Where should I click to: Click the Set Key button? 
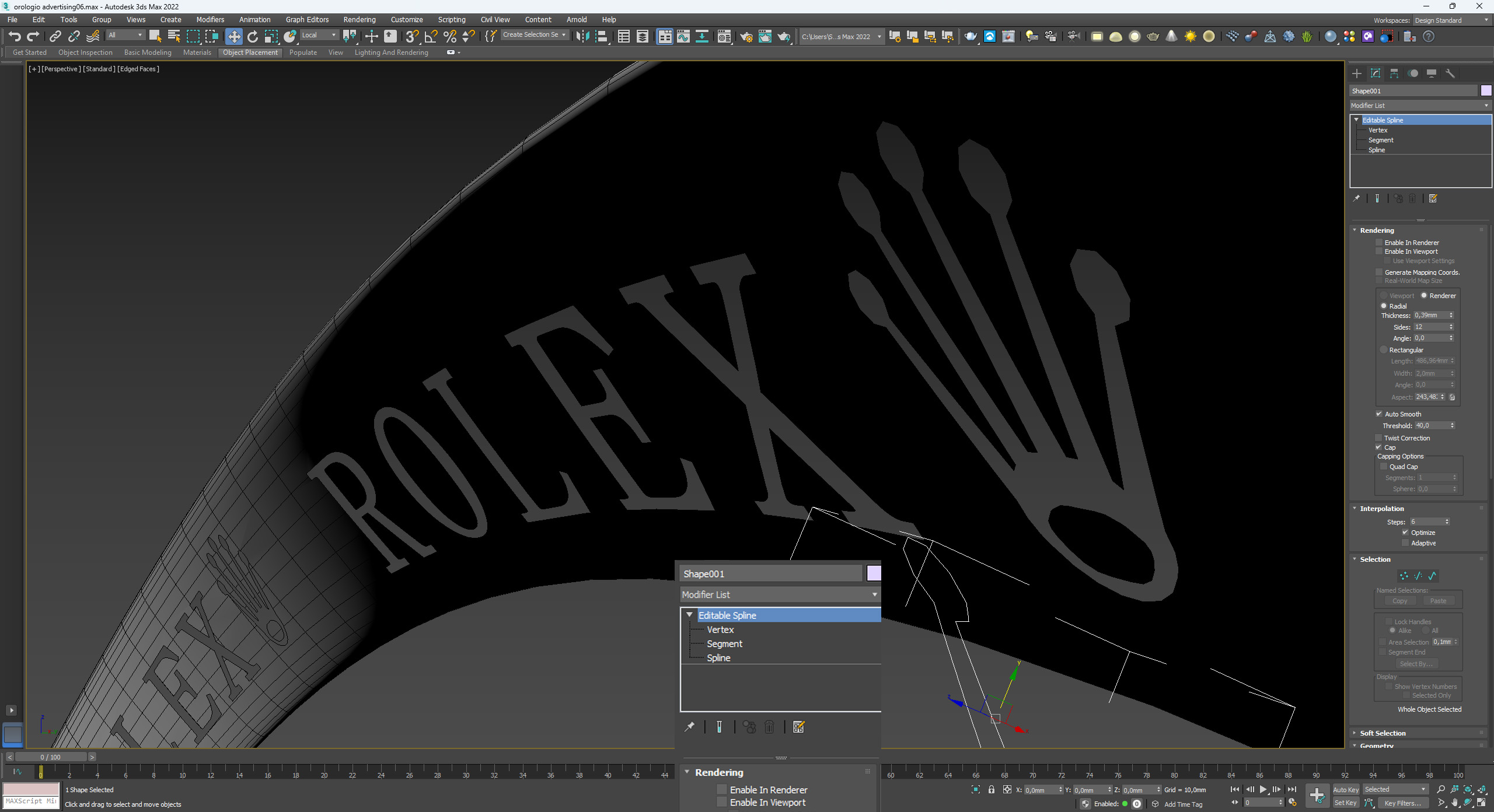pos(1346,803)
